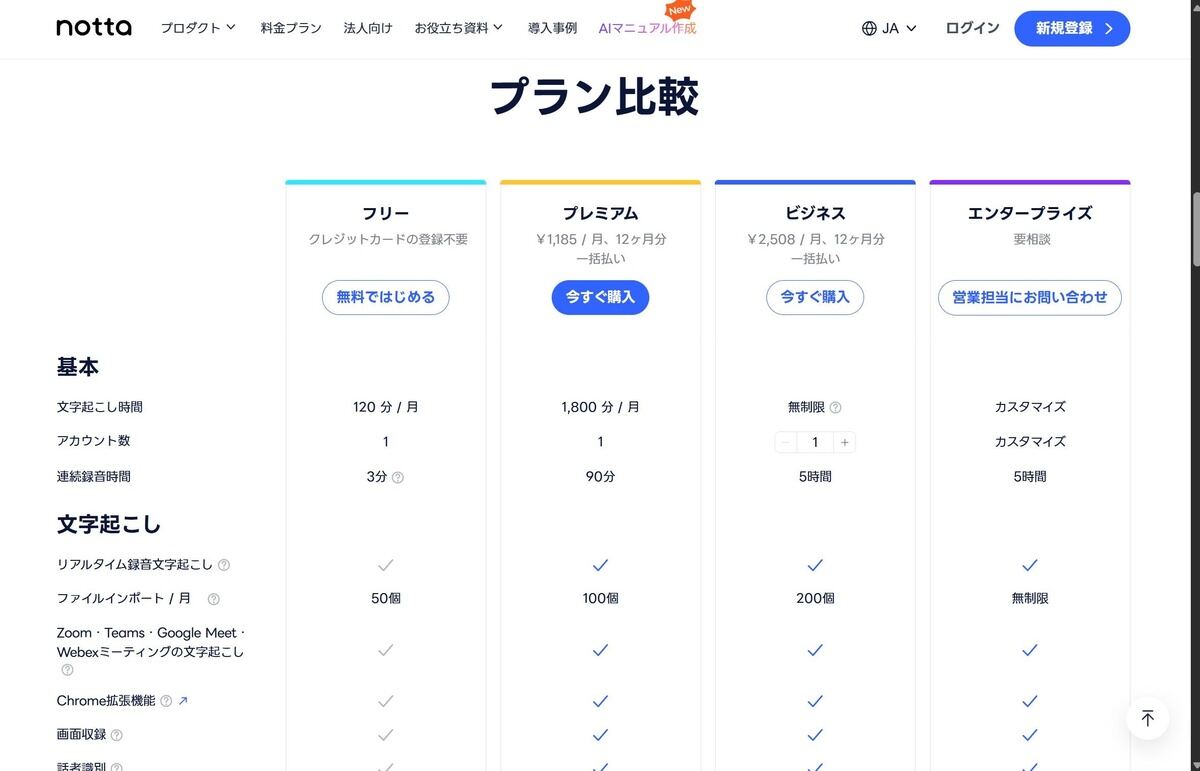Open 料金プラン in navigation
The width and height of the screenshot is (1200, 771).
tap(291, 28)
